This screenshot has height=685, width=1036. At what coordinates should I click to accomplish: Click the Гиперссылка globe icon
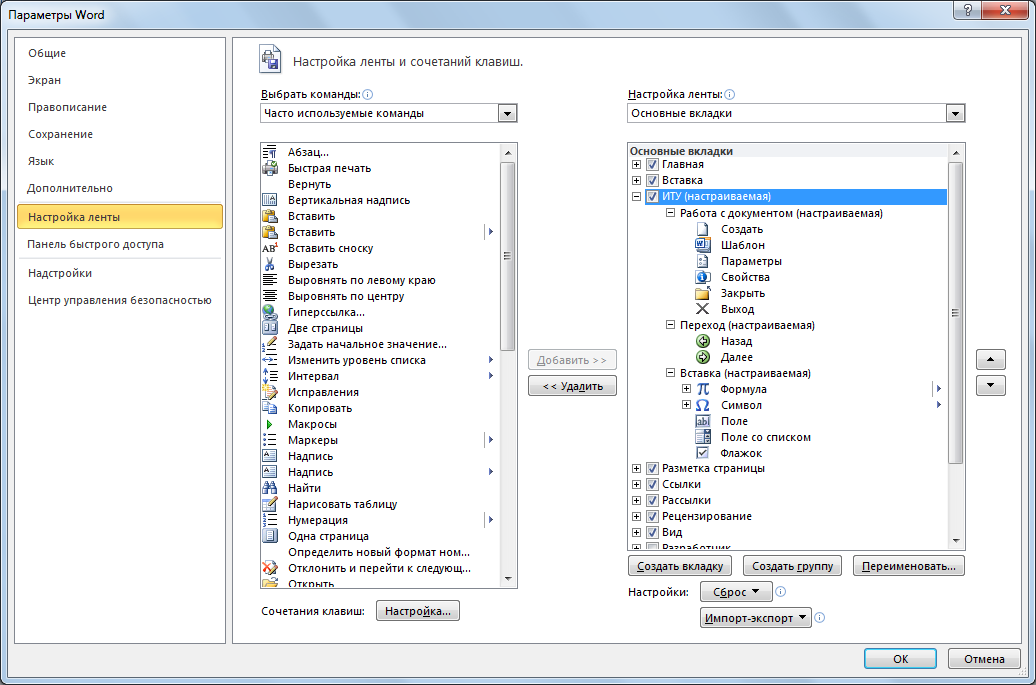(270, 312)
